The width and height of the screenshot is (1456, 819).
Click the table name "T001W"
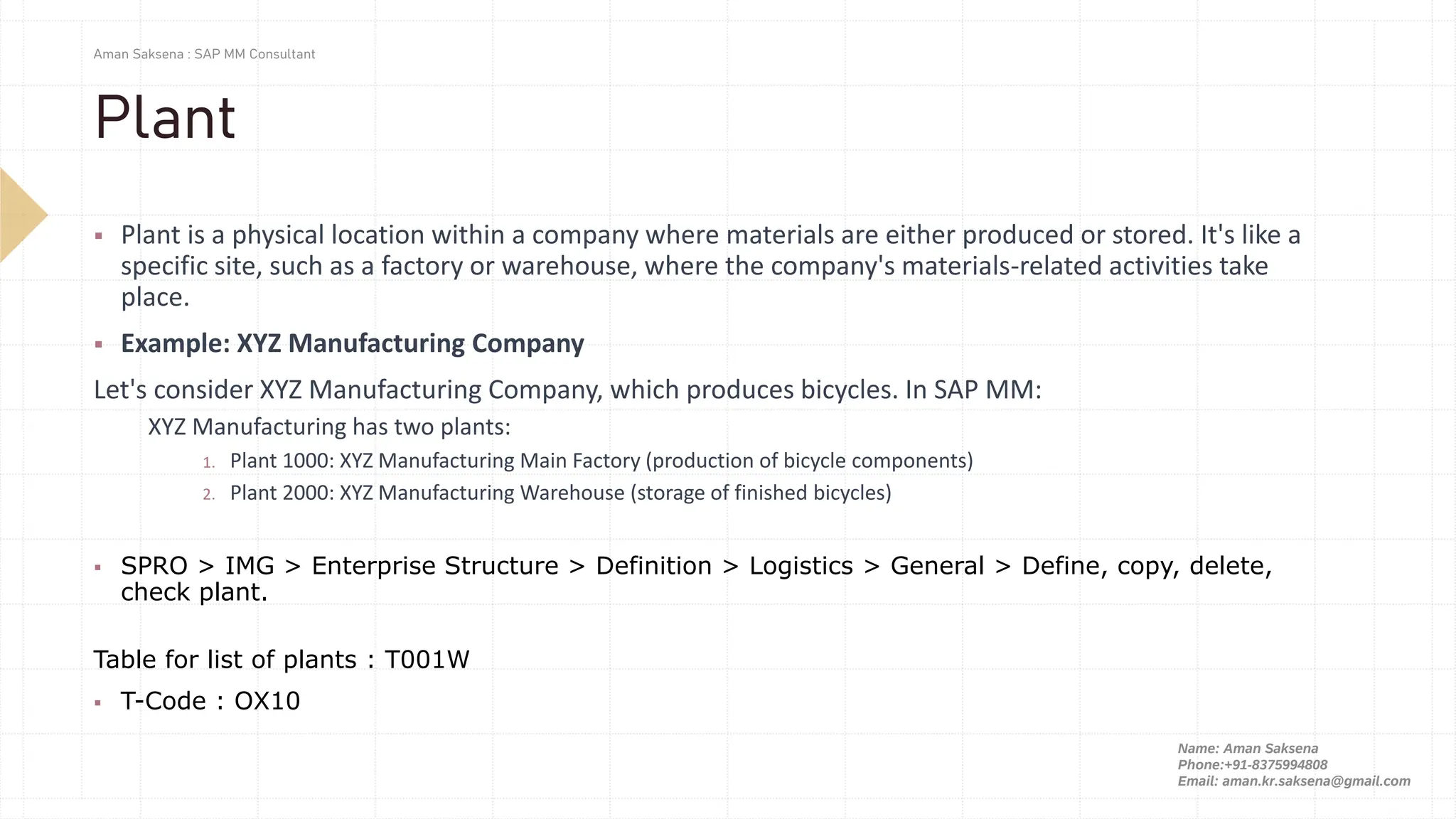coord(427,660)
